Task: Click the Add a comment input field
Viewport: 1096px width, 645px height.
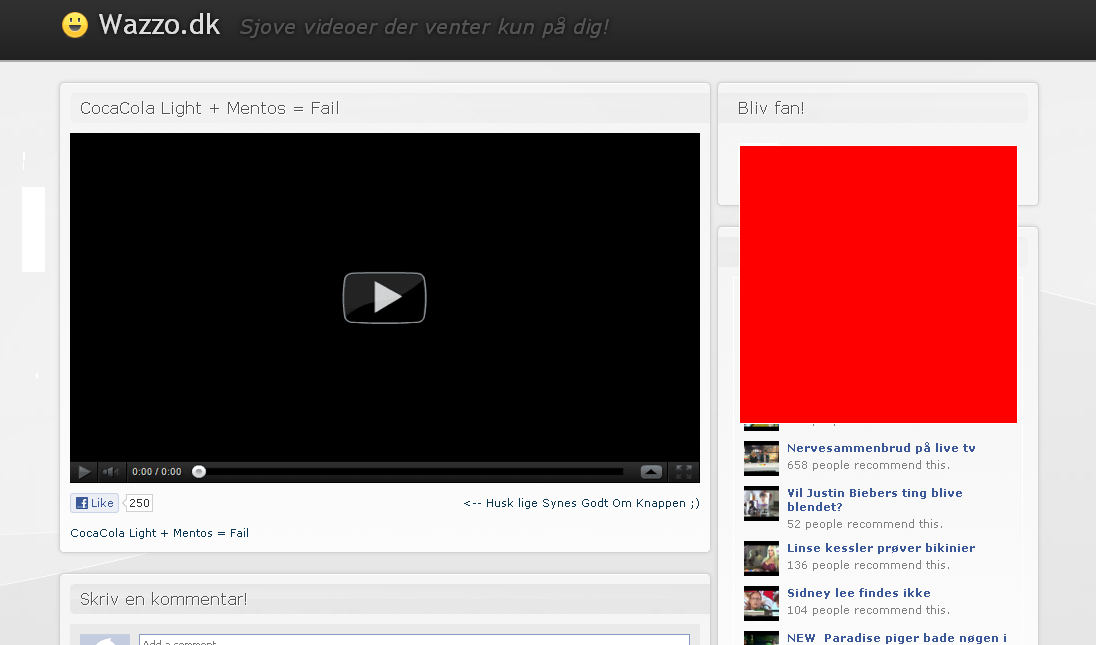Action: click(x=414, y=640)
